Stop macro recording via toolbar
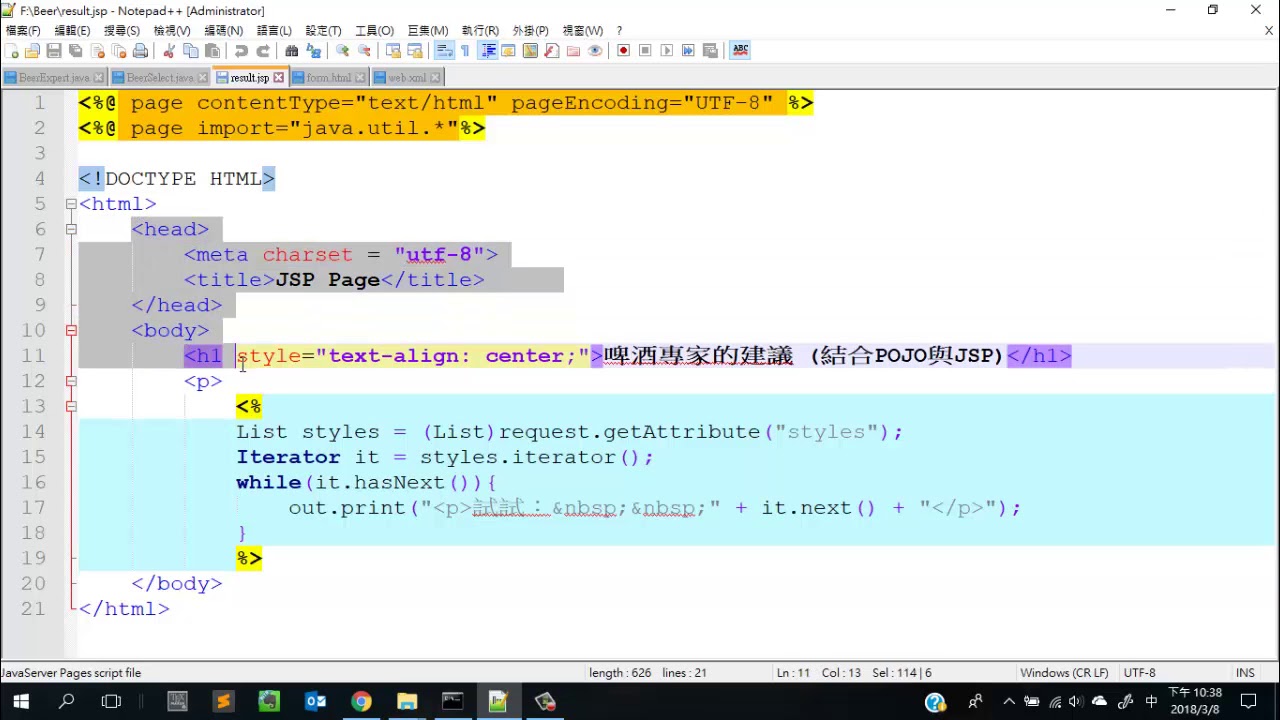The width and height of the screenshot is (1280, 720). click(645, 50)
